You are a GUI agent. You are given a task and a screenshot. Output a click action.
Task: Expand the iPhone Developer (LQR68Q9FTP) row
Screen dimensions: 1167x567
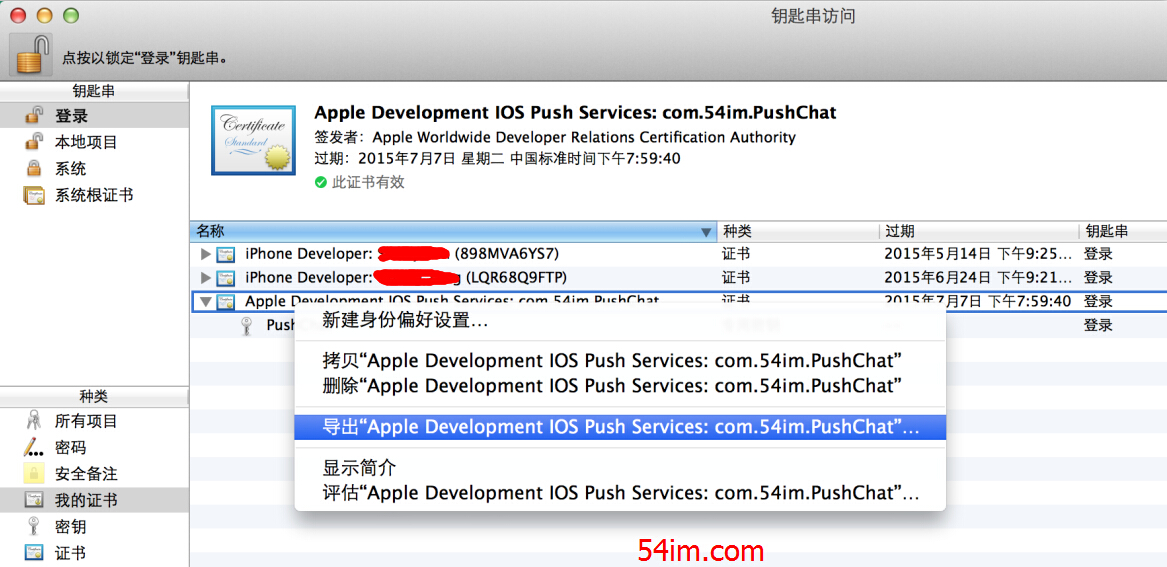206,278
